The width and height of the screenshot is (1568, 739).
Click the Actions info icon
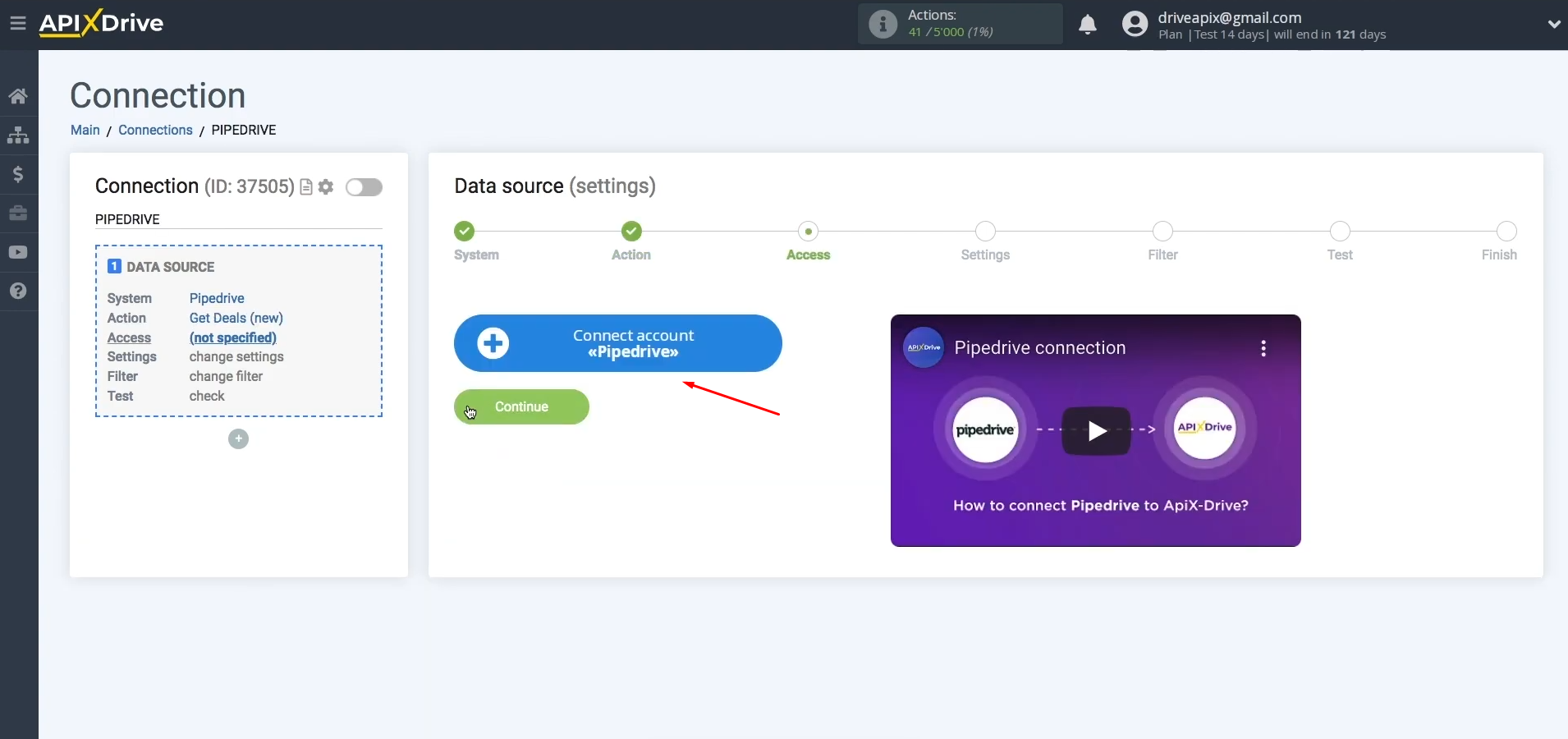click(x=883, y=24)
